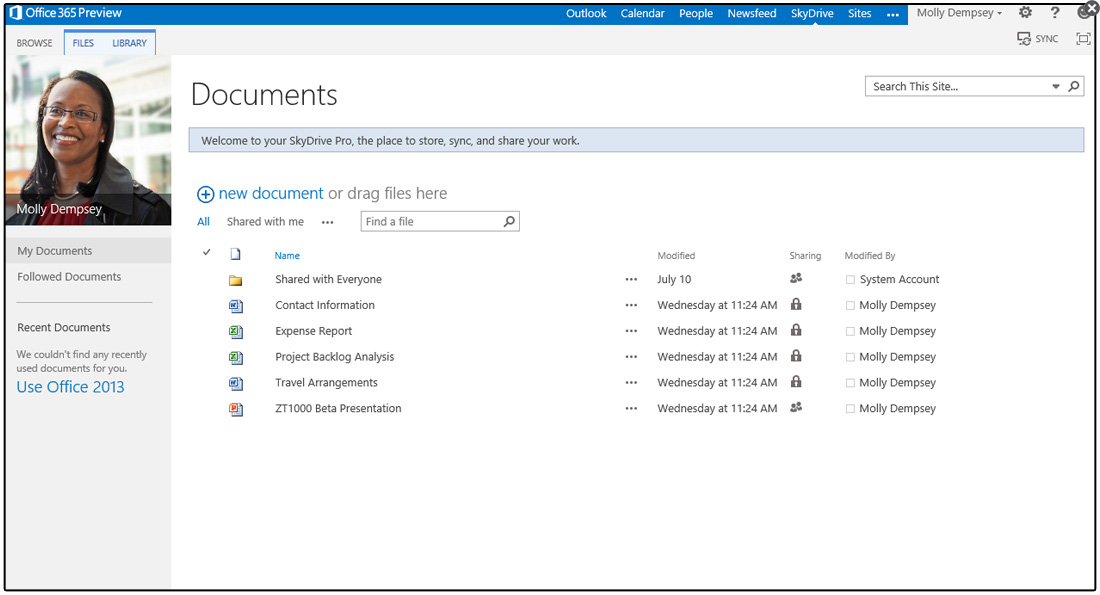Click lock icon for Project Backlog Analysis
This screenshot has height=595, width=1100.
click(x=796, y=356)
